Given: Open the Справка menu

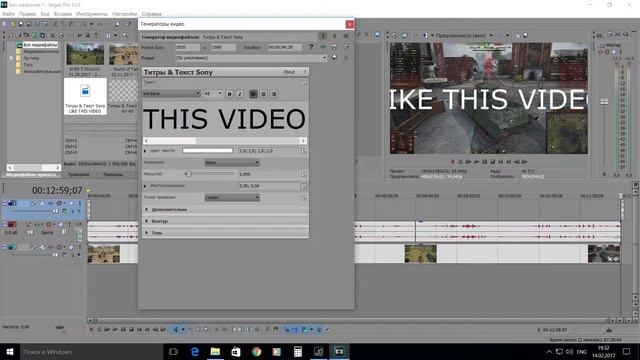Looking at the screenshot, I should 151,14.
